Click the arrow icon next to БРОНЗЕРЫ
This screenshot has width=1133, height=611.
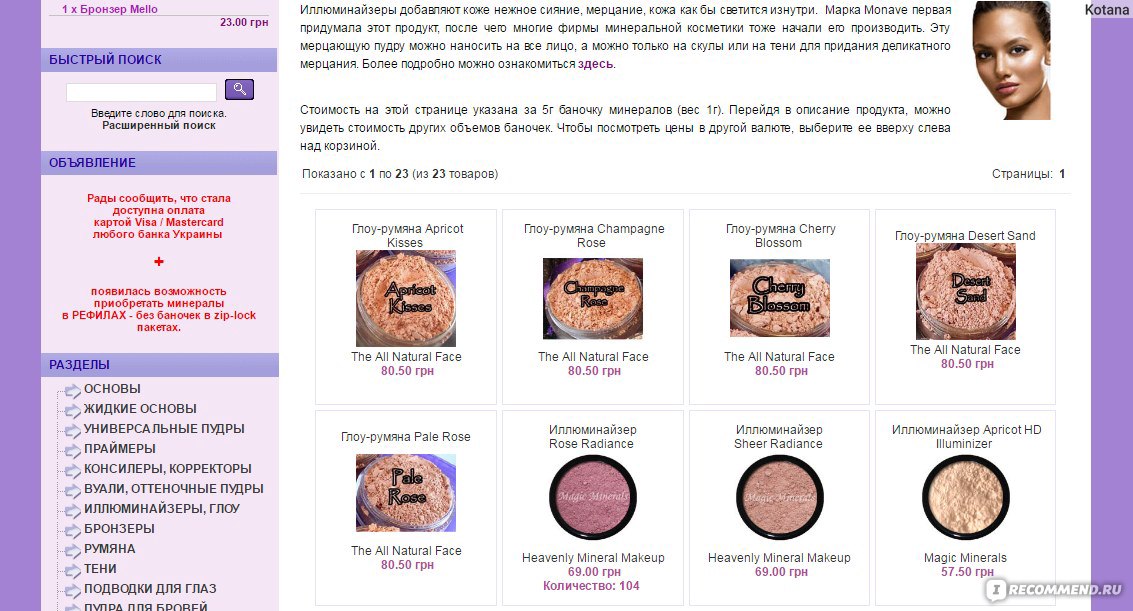coord(72,531)
